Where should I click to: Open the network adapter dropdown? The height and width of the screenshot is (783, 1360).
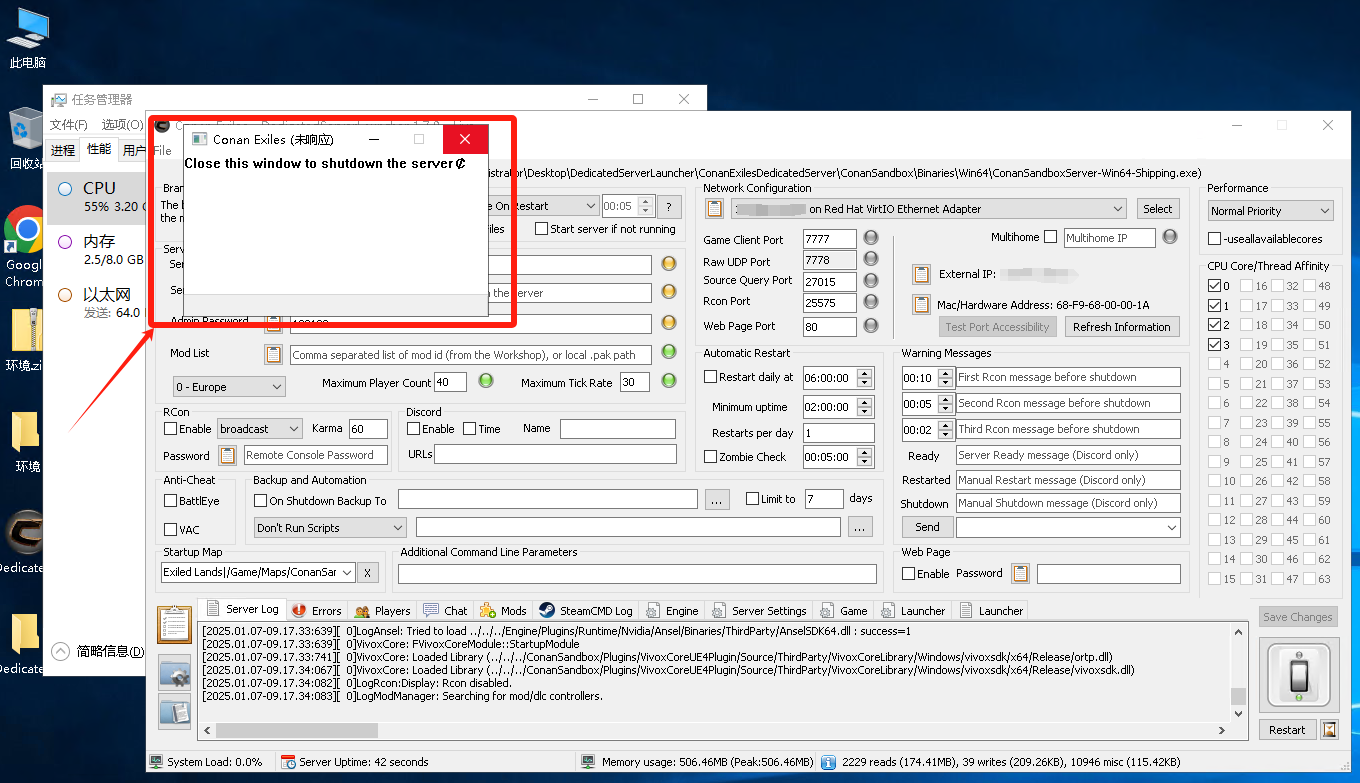coord(929,209)
